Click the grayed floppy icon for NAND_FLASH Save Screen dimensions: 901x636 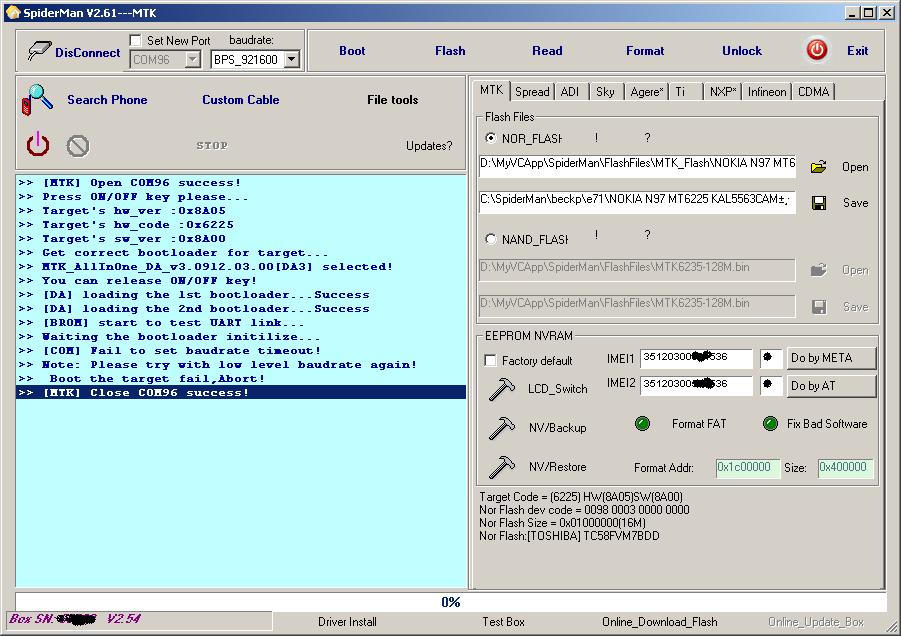point(819,307)
